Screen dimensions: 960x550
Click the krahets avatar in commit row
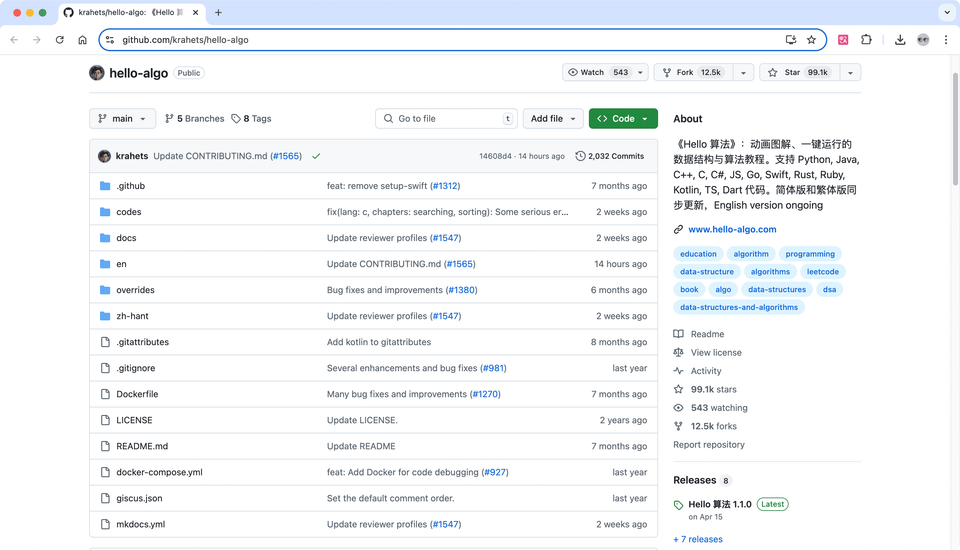(x=104, y=156)
